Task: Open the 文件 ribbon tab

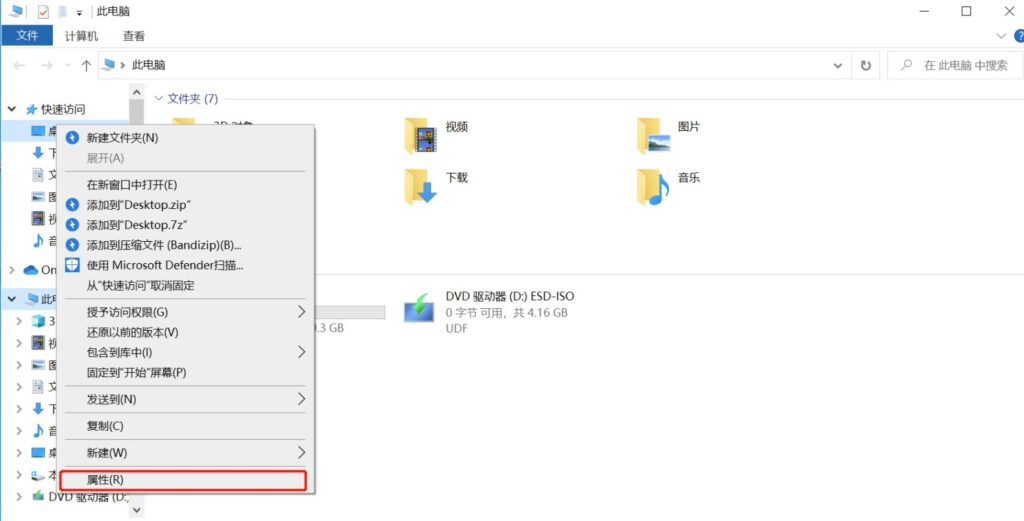Action: [x=27, y=36]
